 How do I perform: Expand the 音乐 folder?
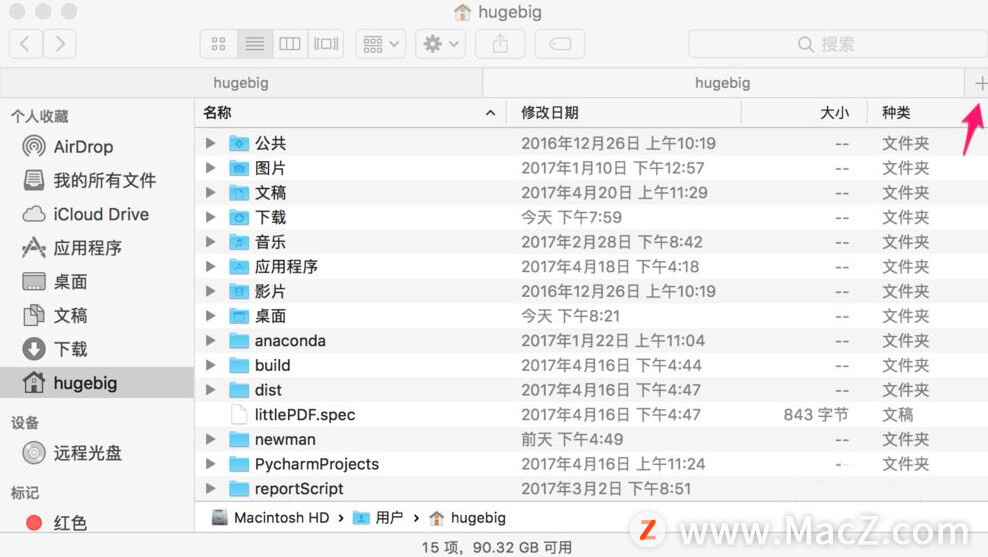[210, 242]
